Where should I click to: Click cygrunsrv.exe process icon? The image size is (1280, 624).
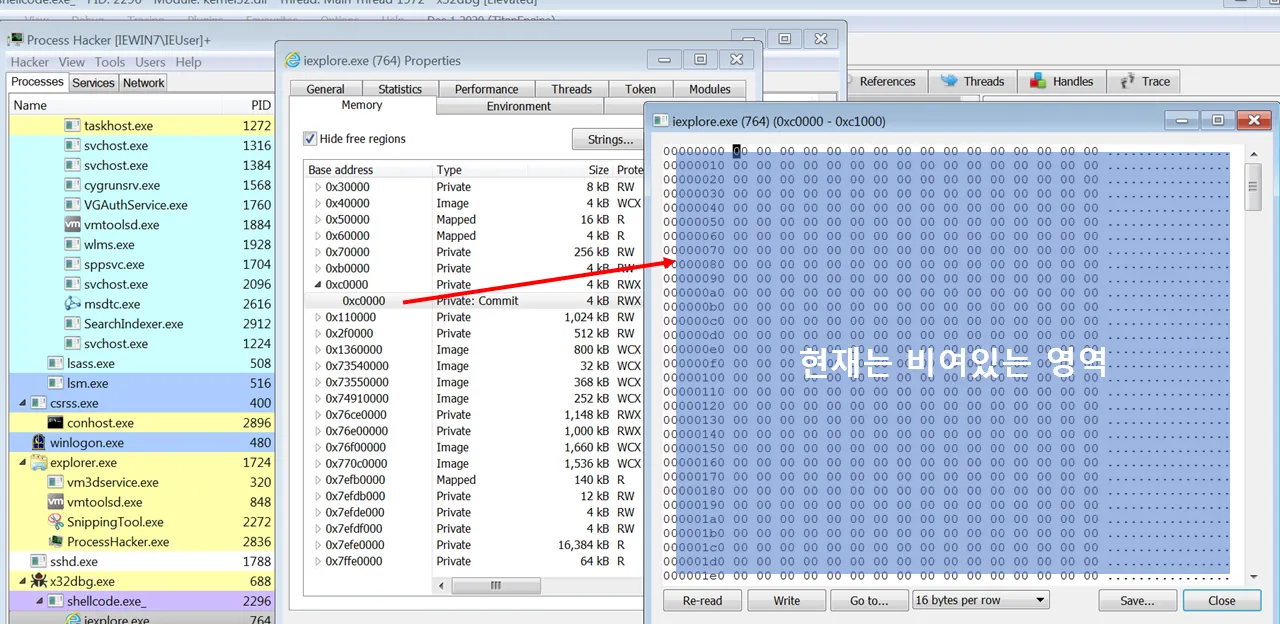(x=72, y=185)
